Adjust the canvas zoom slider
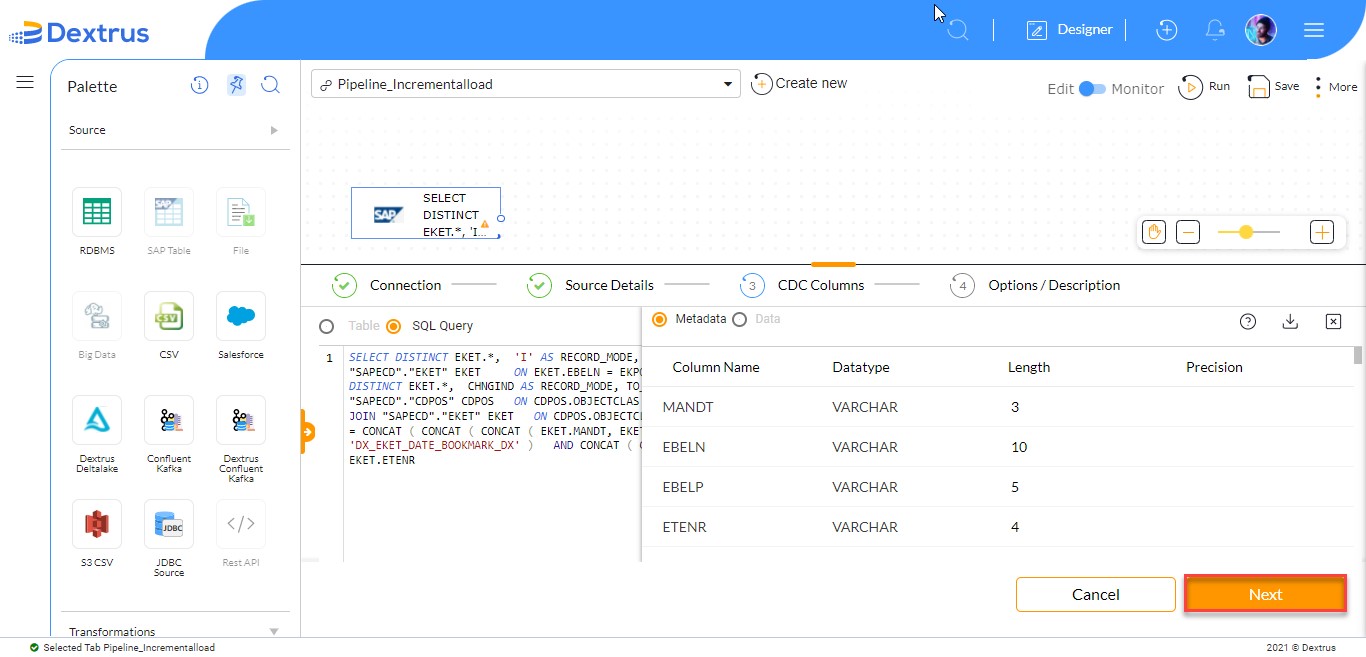 [1246, 232]
